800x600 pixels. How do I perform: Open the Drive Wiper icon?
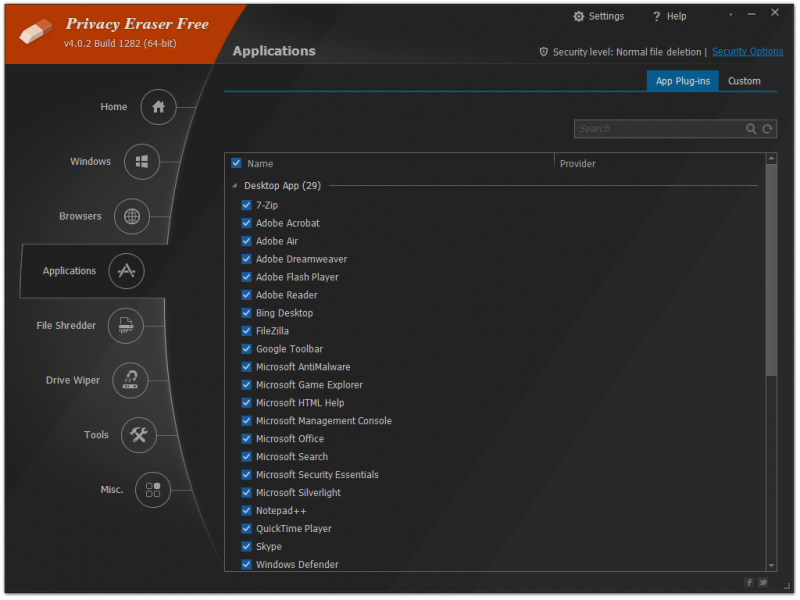(130, 380)
